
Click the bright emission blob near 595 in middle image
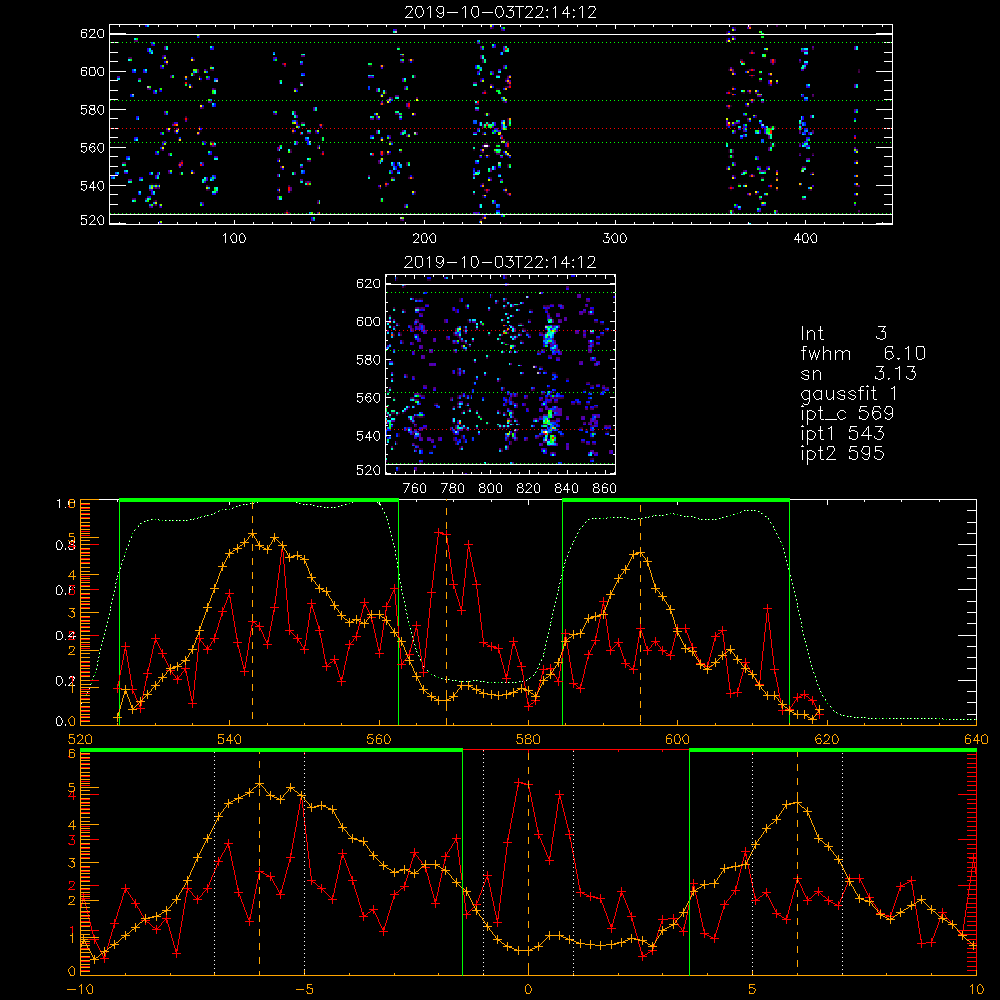point(550,334)
